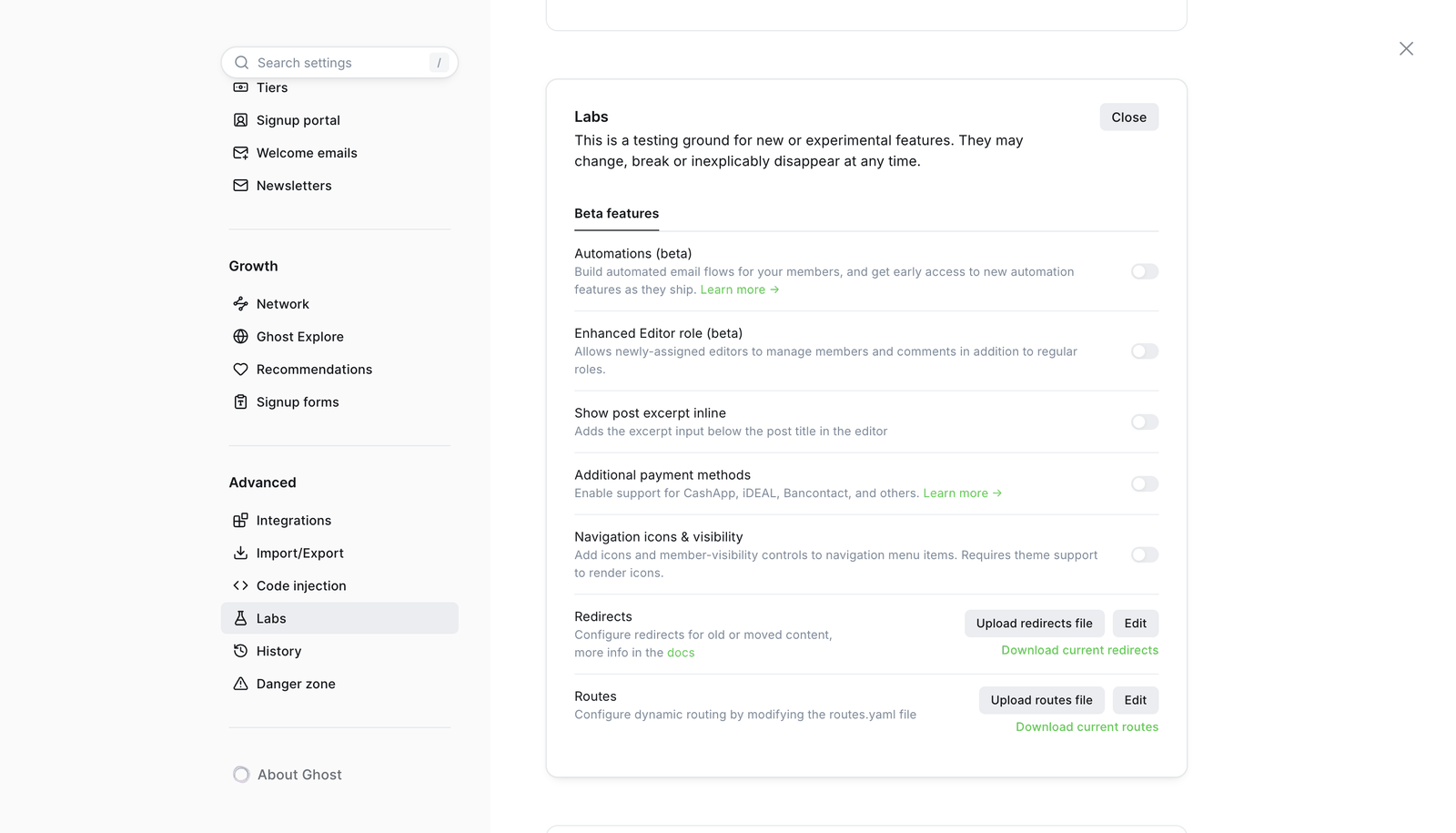
Task: Open the redirects docs link
Action: point(681,653)
